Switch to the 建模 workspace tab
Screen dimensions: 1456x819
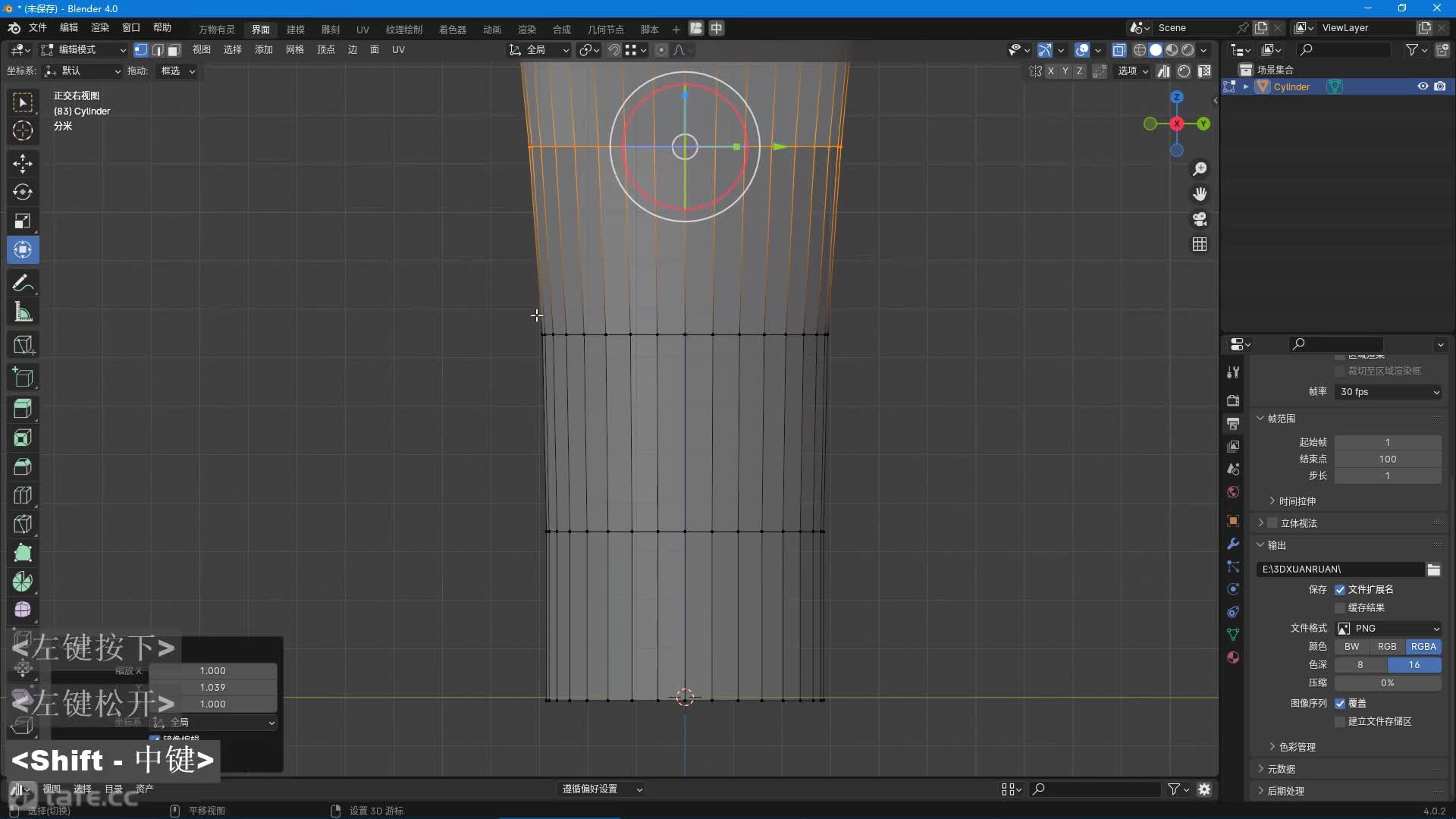point(296,30)
